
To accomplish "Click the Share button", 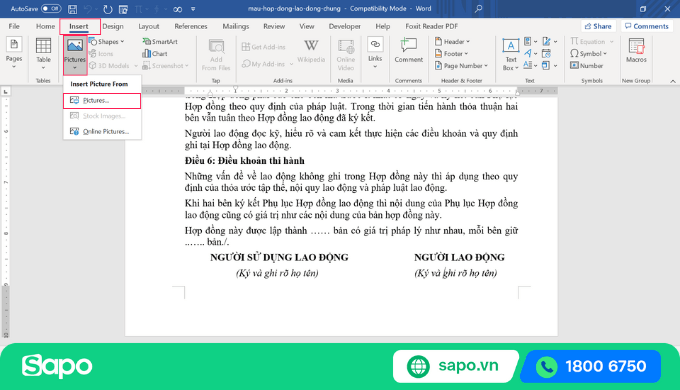I will point(598,26).
